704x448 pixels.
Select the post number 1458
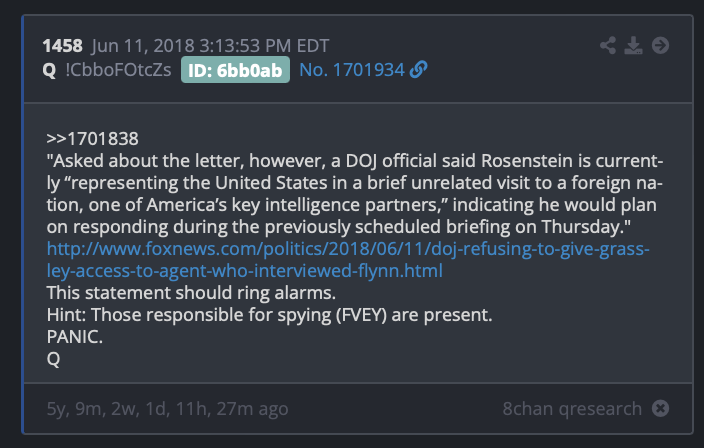62,46
